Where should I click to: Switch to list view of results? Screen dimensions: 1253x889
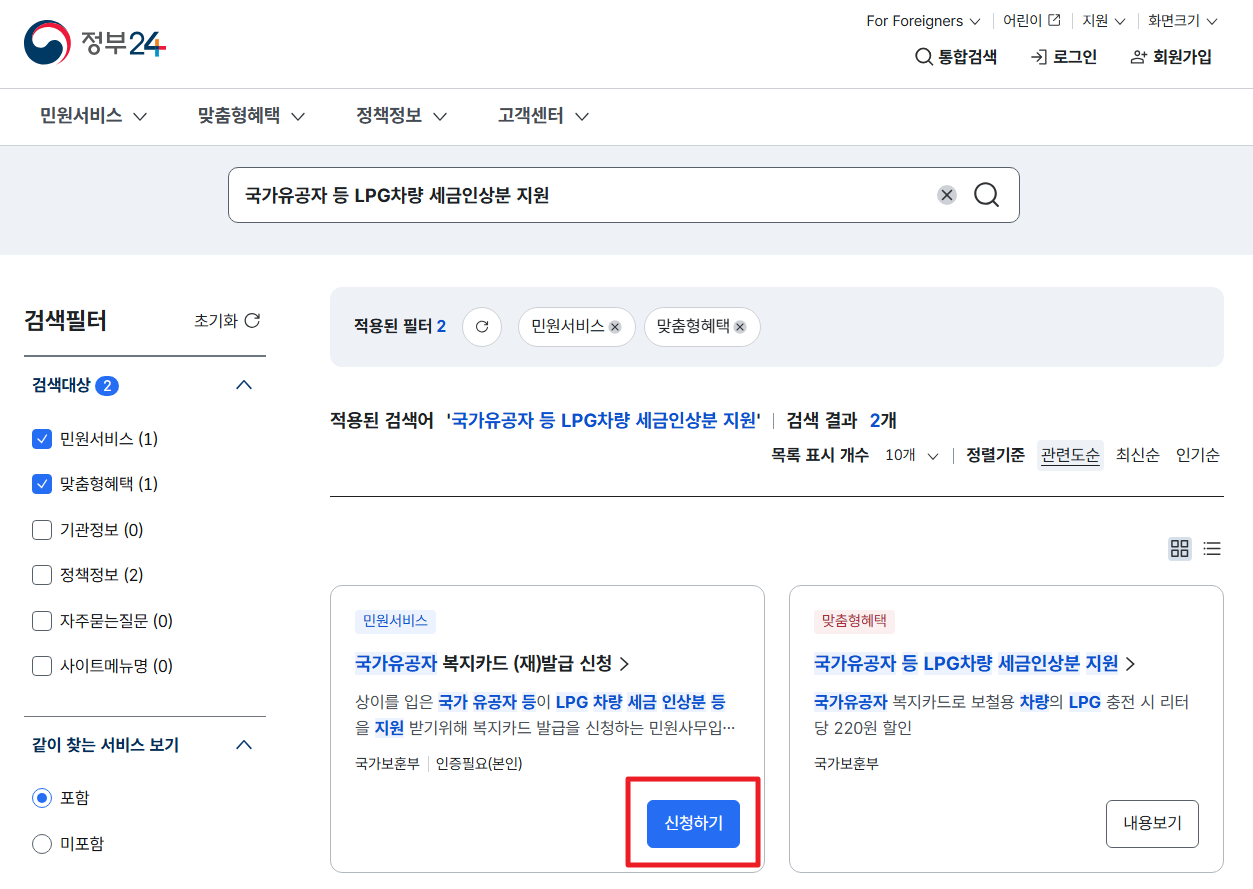point(1211,548)
